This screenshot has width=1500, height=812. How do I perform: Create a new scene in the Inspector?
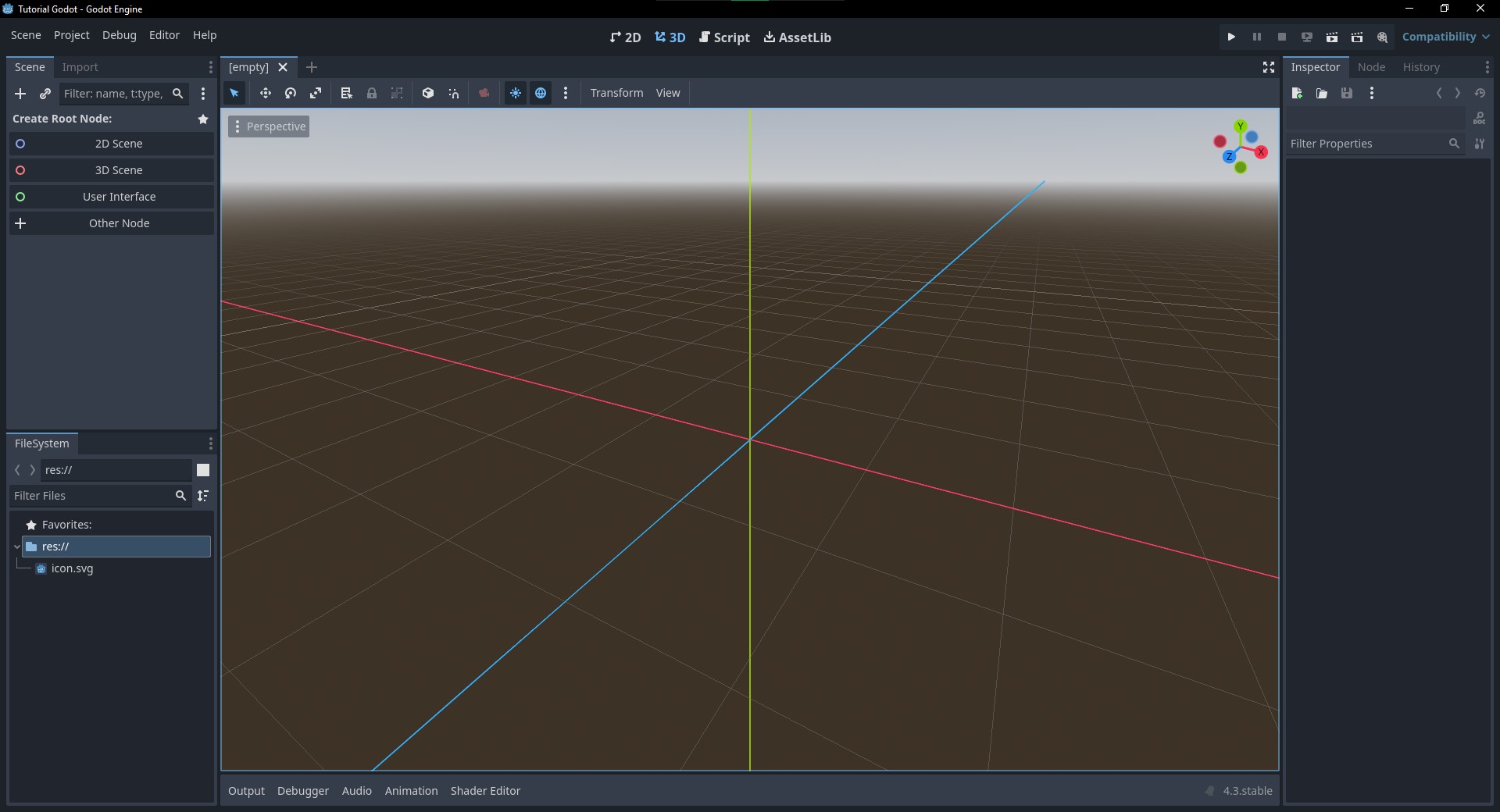(x=1297, y=93)
